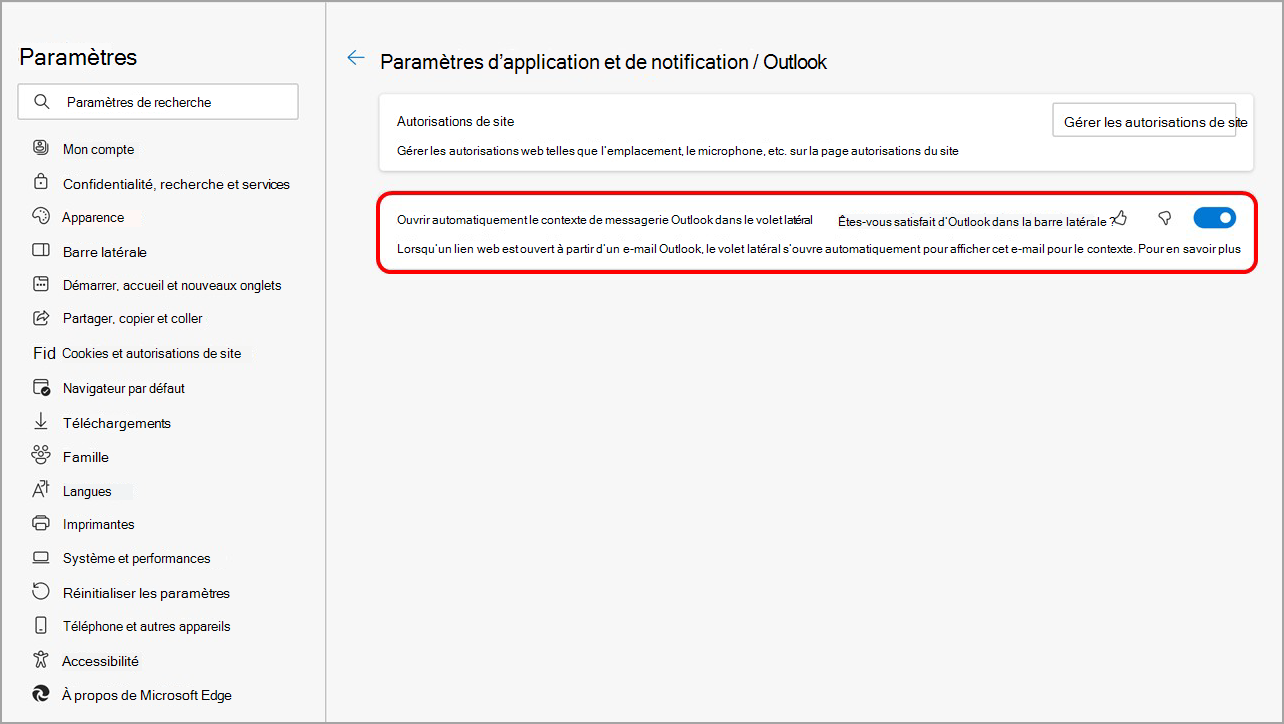This screenshot has height=724, width=1284.
Task: Open Mon compte settings
Action: pos(98,149)
